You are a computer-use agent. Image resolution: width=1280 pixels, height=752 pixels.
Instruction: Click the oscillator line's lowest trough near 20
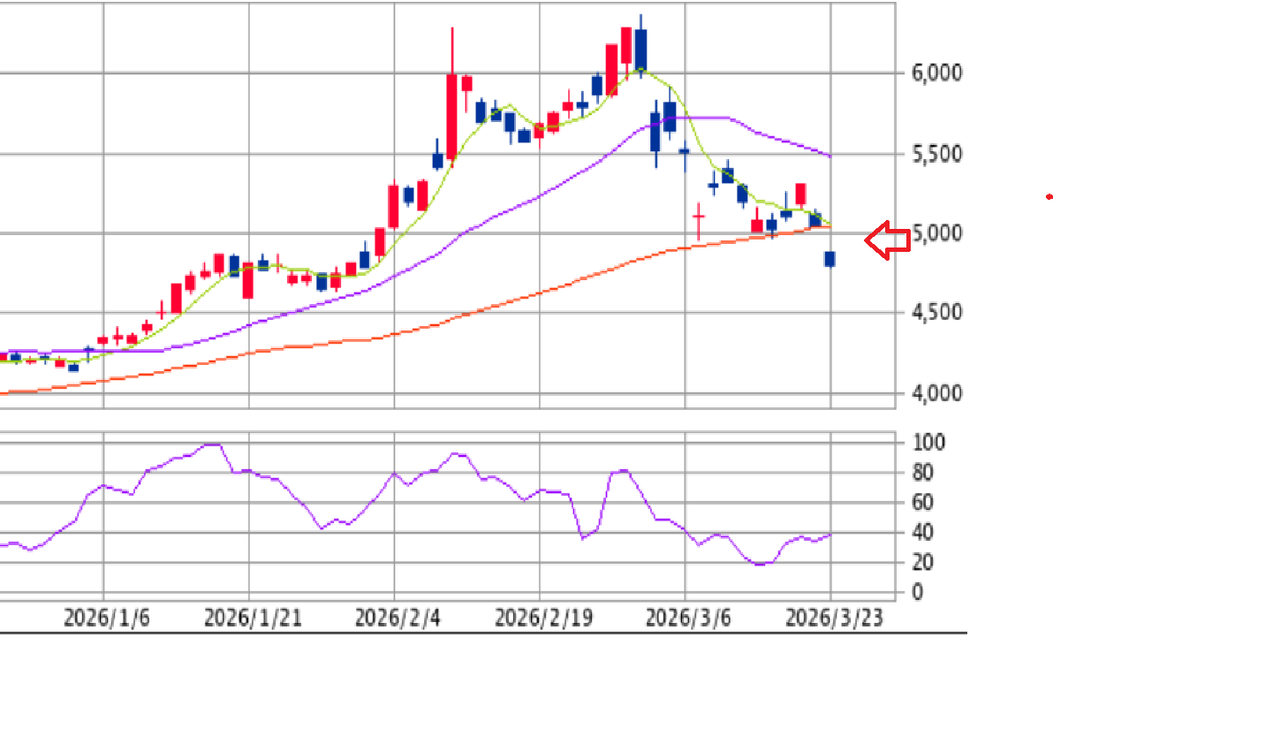tap(761, 564)
